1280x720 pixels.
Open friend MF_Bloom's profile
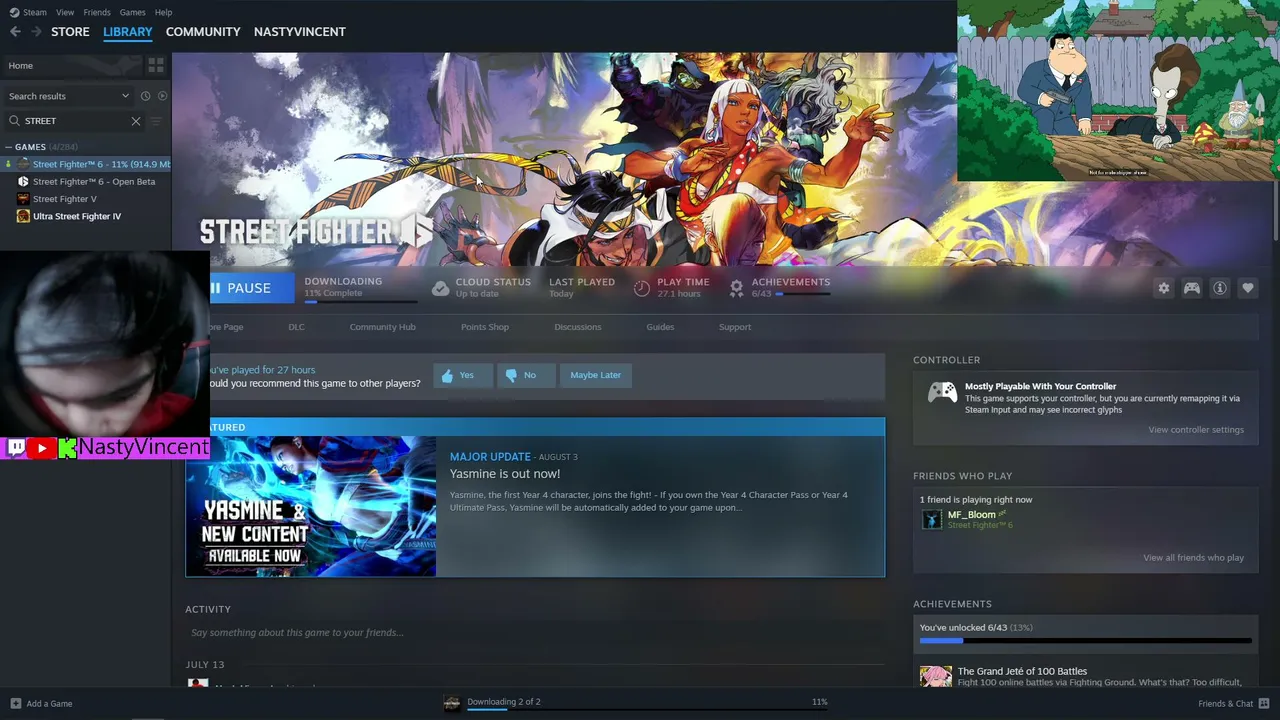(971, 515)
